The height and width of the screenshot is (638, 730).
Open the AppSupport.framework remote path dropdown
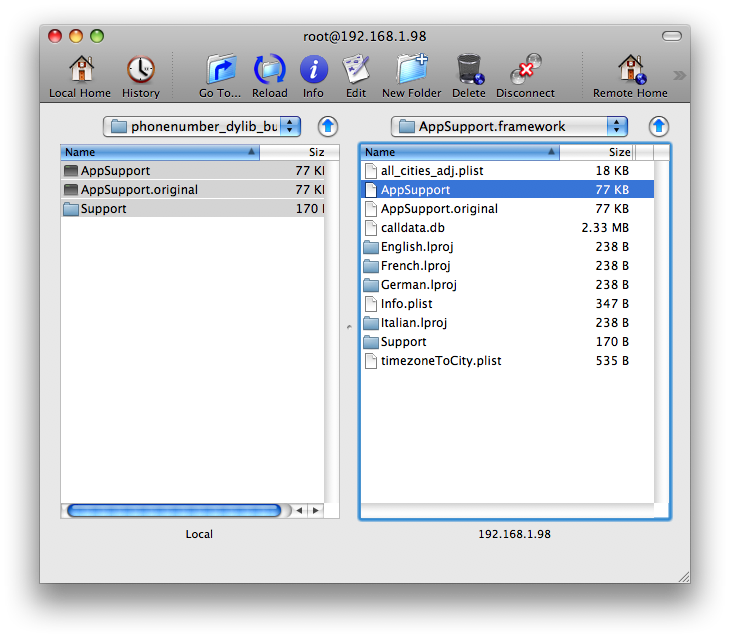[510, 126]
